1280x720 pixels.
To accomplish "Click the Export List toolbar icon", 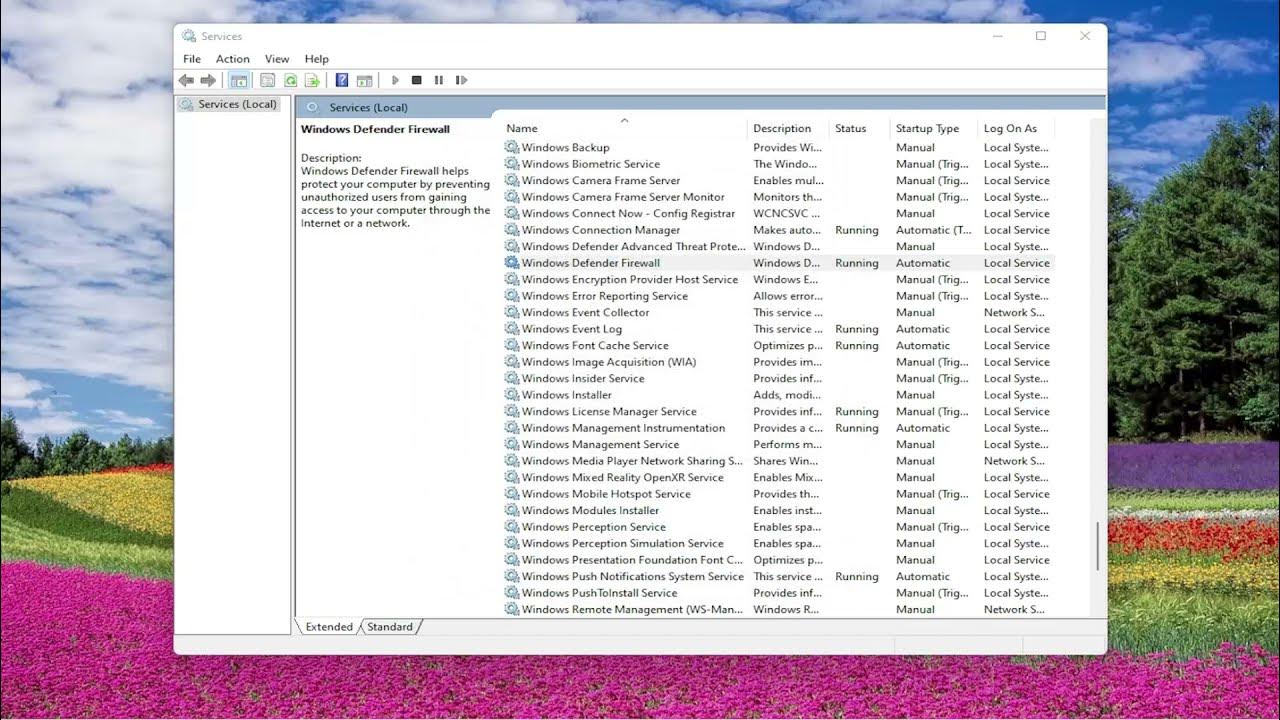I will [312, 80].
